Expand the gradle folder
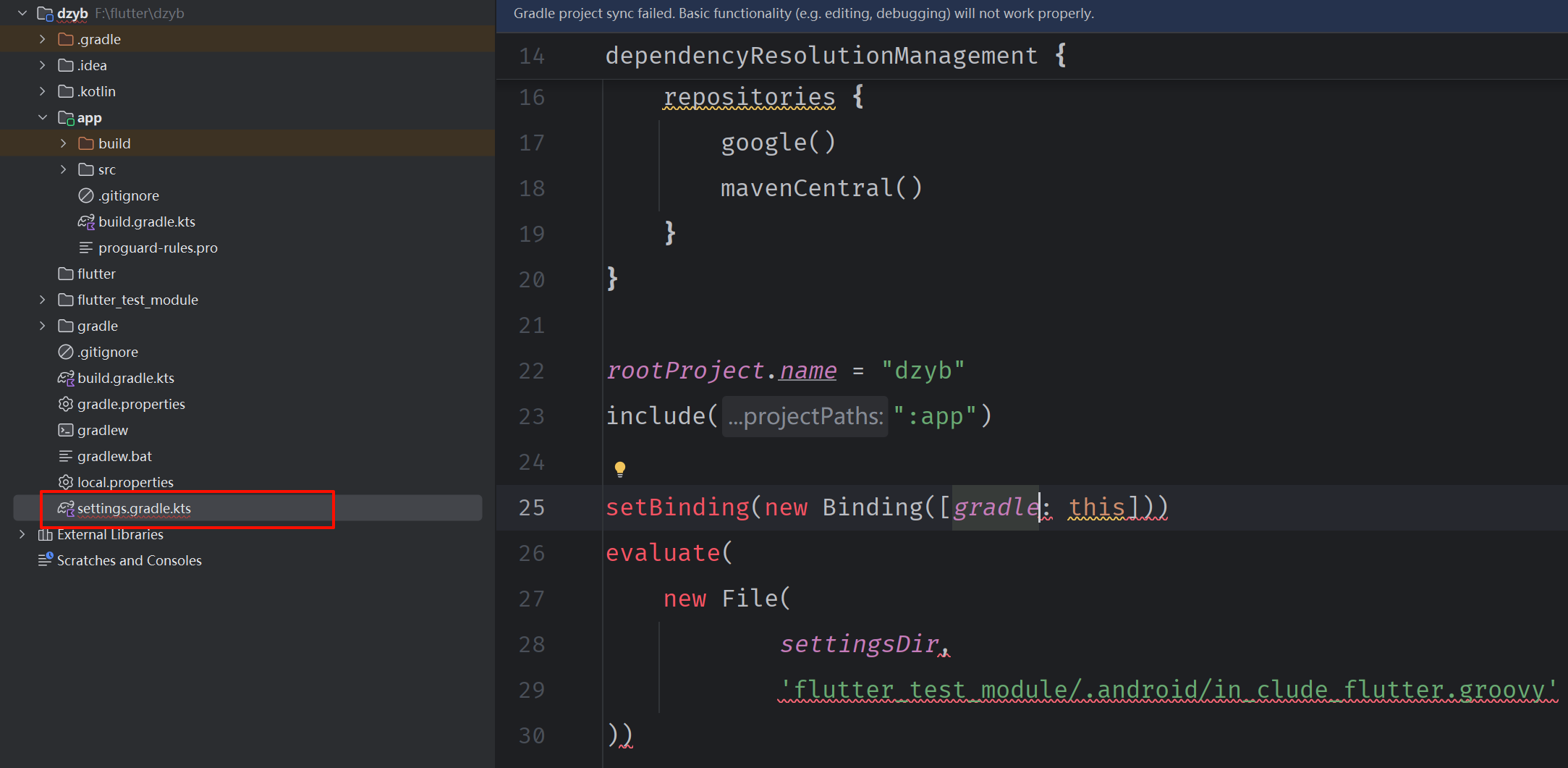 coord(43,326)
